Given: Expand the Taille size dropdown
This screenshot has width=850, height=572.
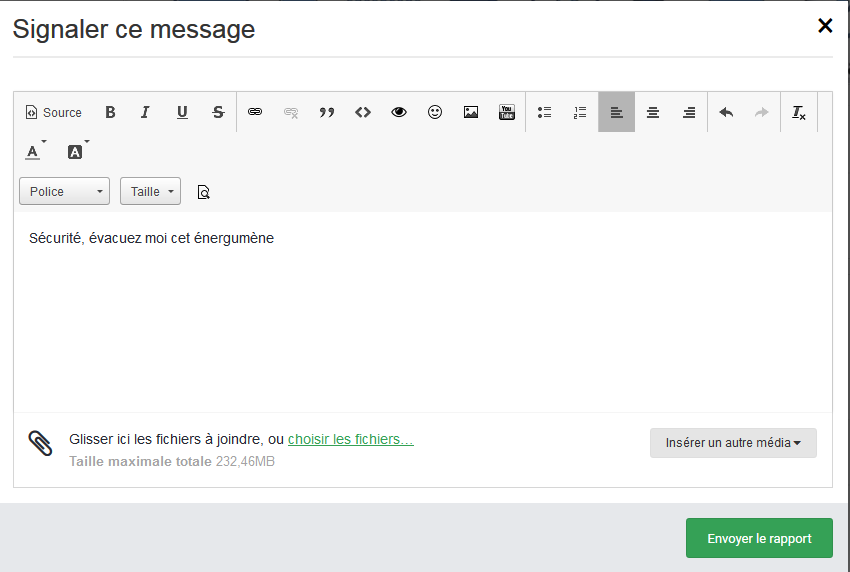Looking at the screenshot, I should (x=150, y=191).
